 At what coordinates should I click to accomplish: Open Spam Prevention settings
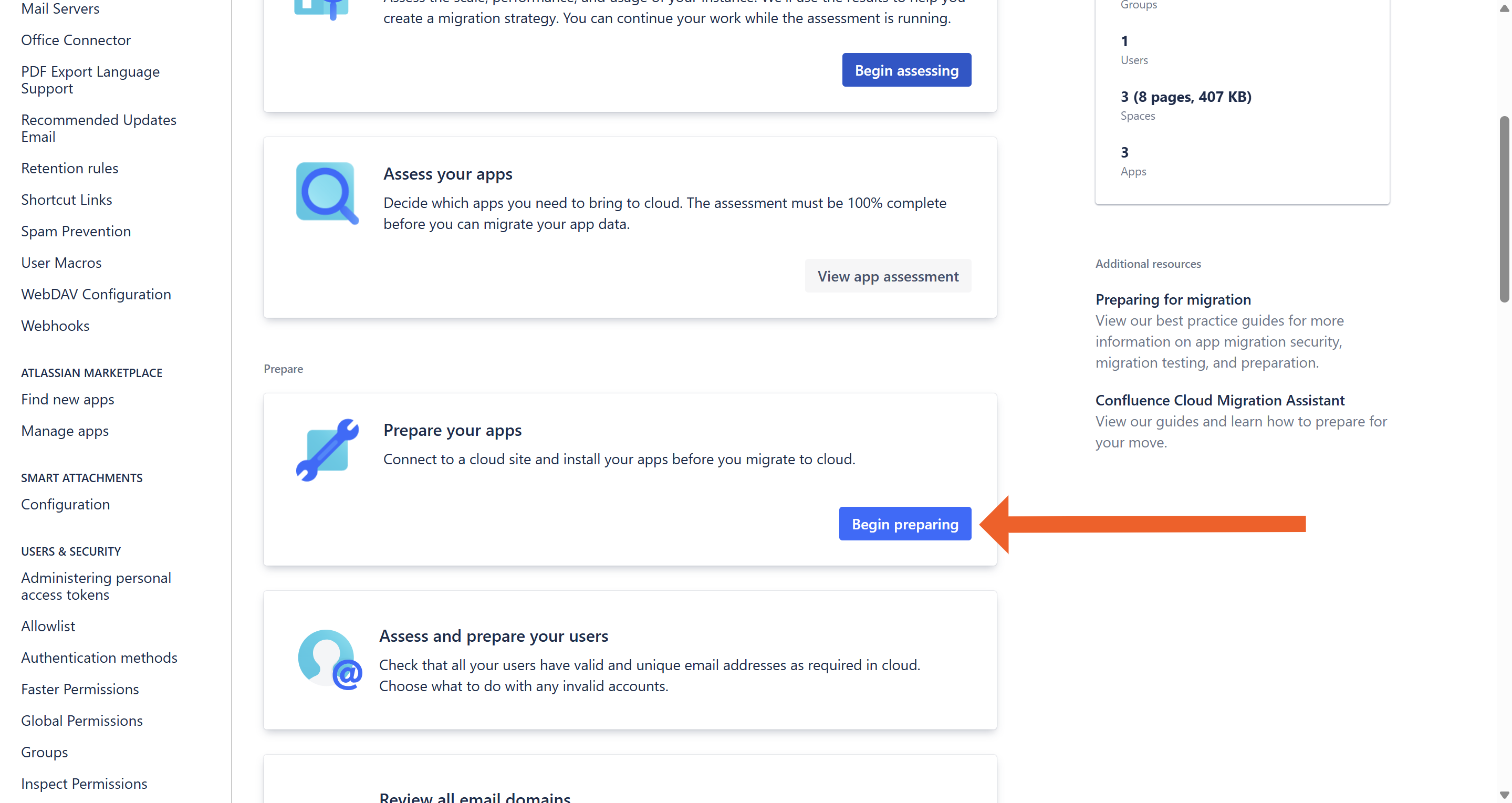click(x=76, y=231)
